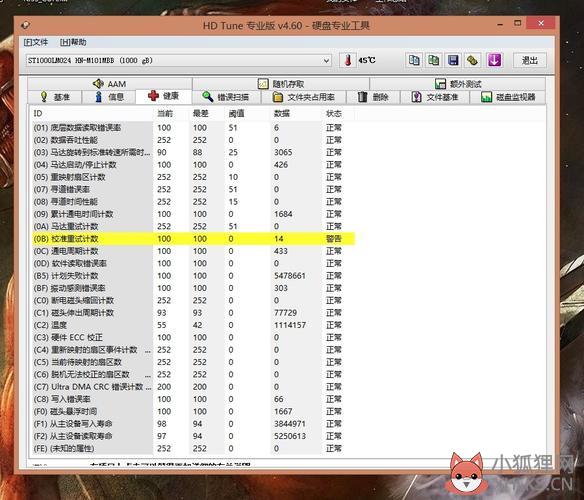Click the save floppy disk icon
Screen dimensions: 584x500
pos(453,60)
